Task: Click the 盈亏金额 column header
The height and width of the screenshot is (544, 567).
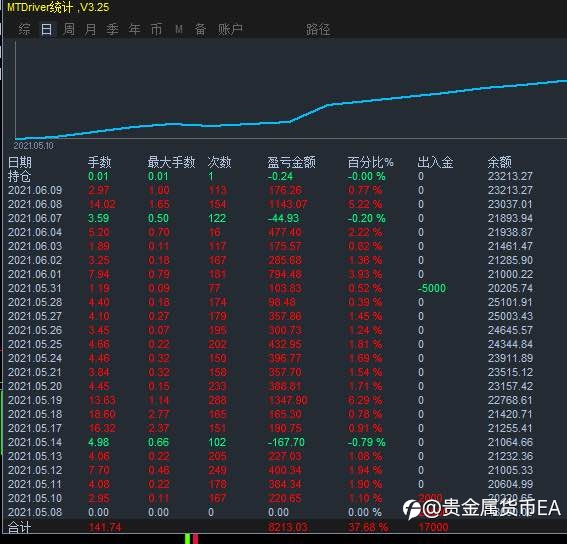Action: tap(291, 162)
